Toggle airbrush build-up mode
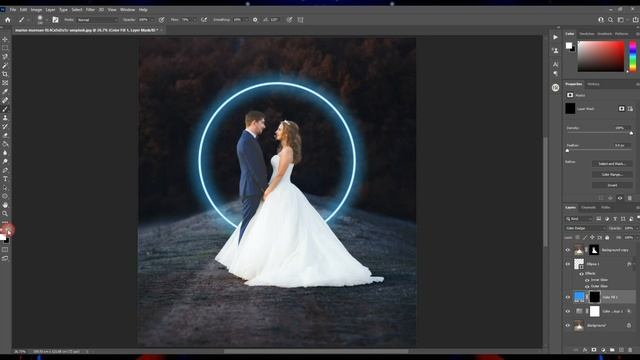Image resolution: width=640 pixels, height=360 pixels. tap(204, 20)
